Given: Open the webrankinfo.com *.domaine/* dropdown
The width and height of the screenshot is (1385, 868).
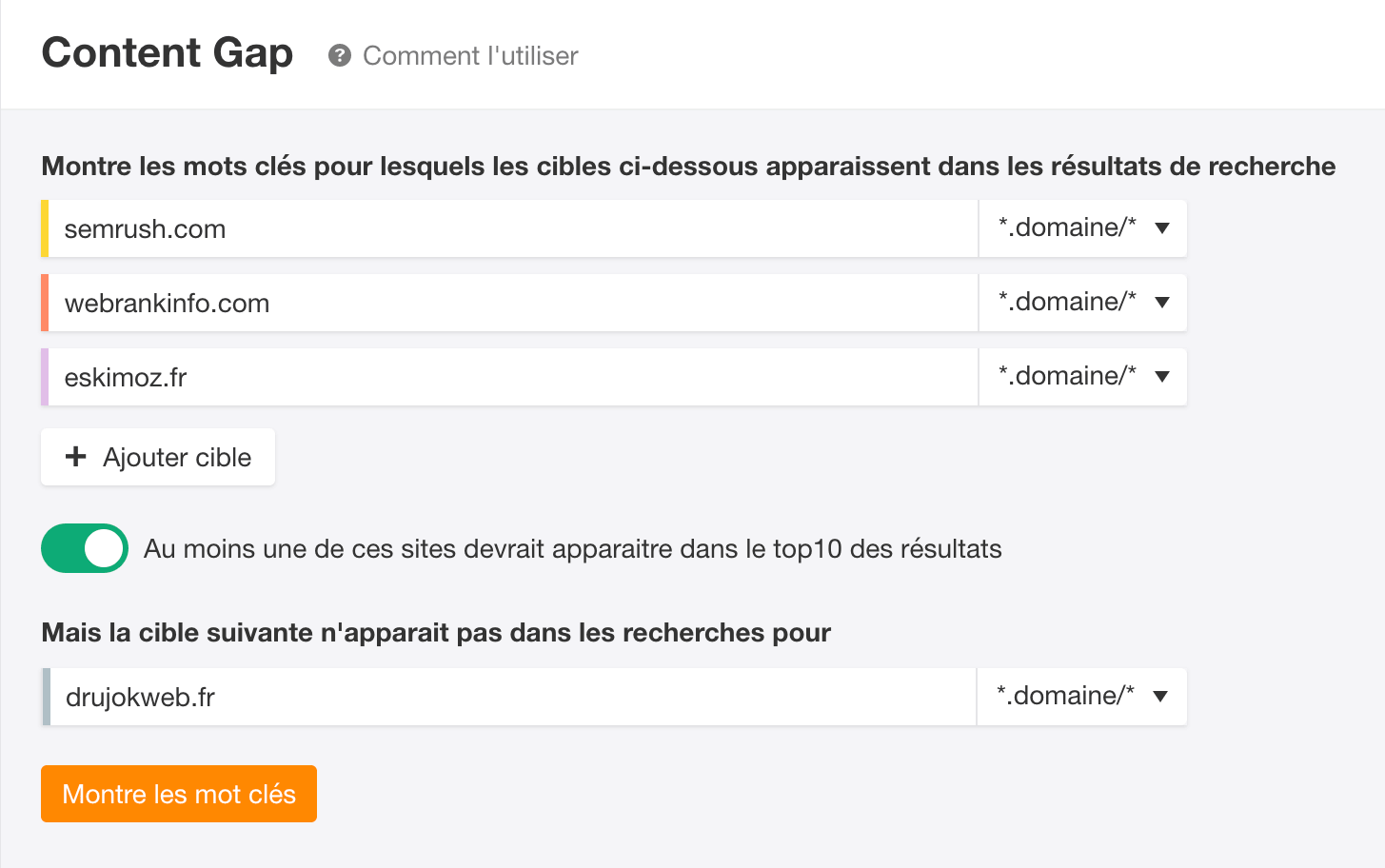Looking at the screenshot, I should [1083, 303].
